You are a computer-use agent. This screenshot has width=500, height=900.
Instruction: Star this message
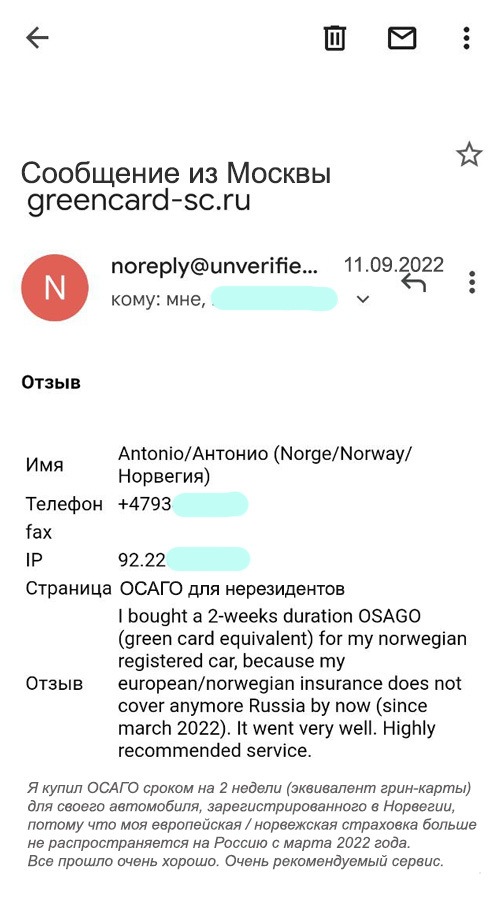469,154
